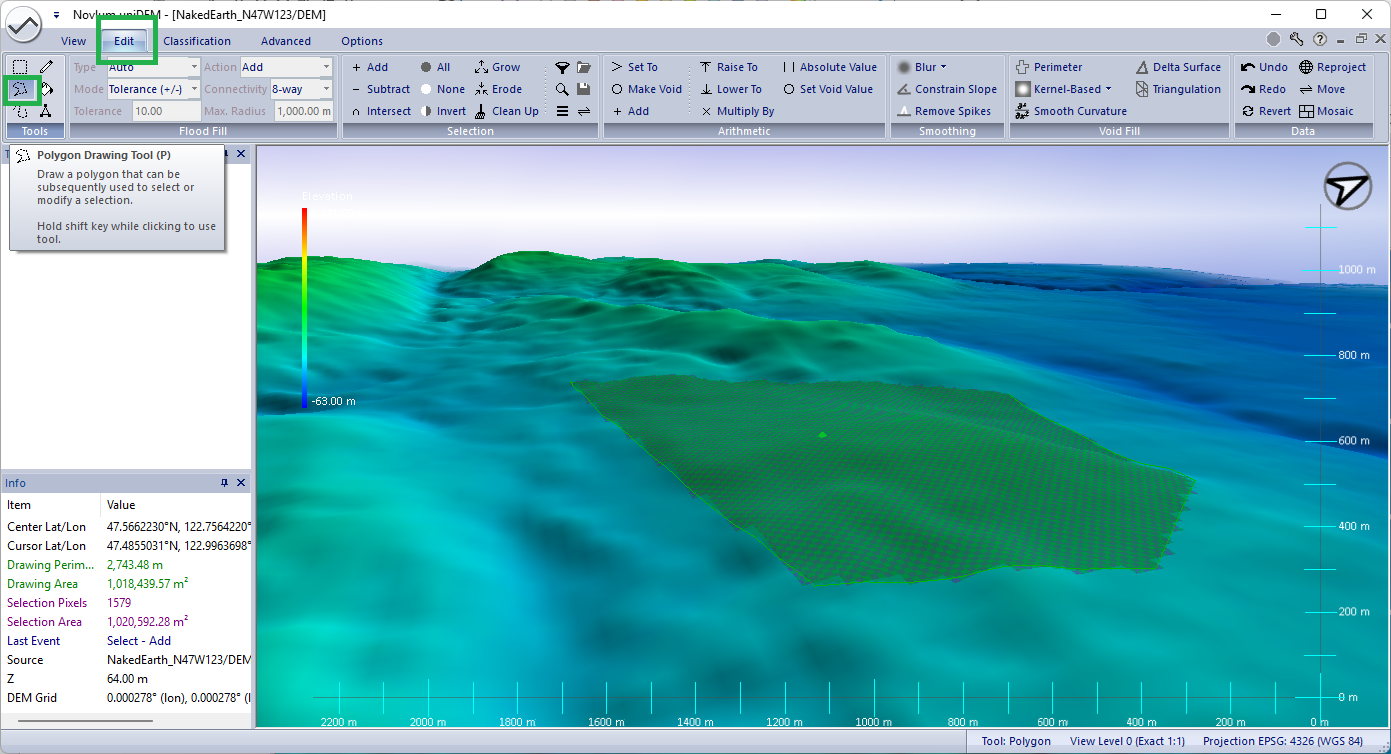Click Set To in Arithmetic group
This screenshot has width=1391, height=754.
point(634,67)
